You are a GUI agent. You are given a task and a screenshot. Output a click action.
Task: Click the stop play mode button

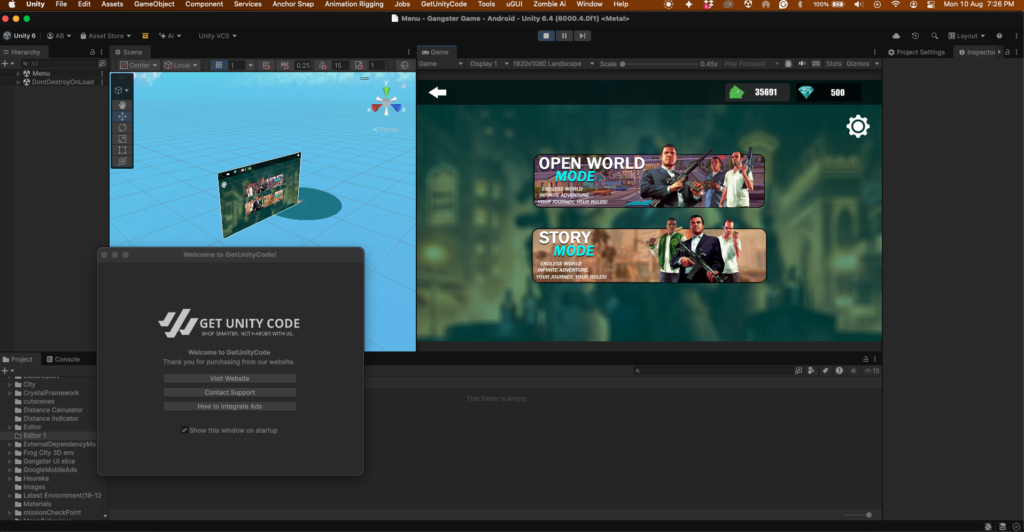tap(546, 36)
